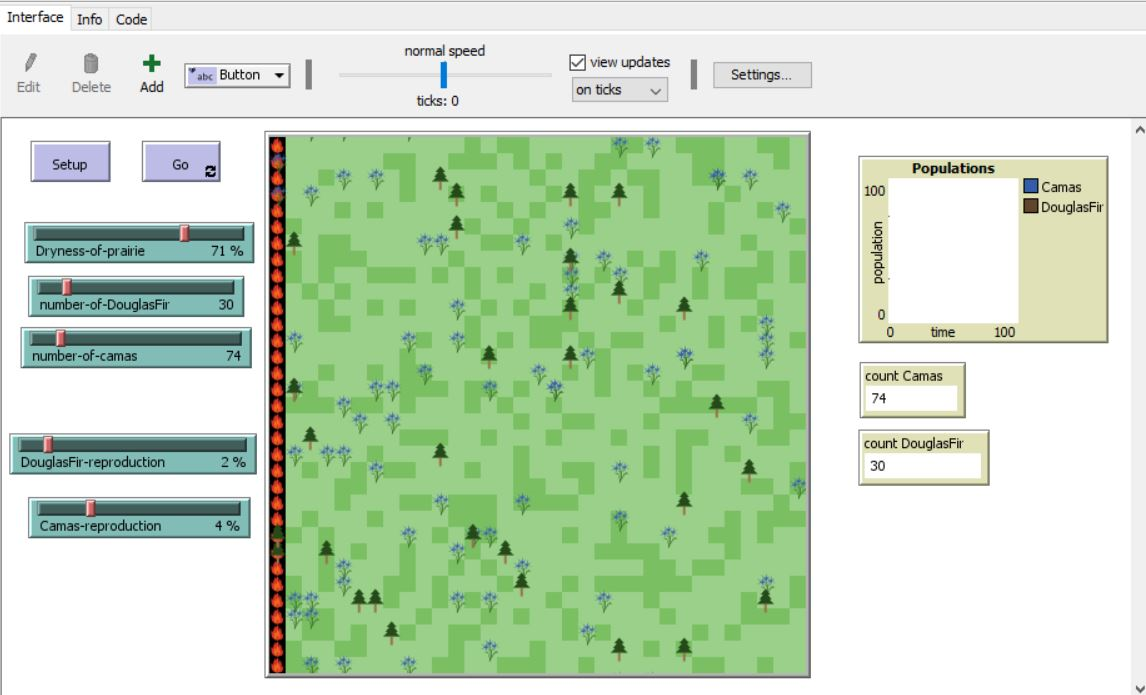Click the normal speed slider handle
The image size is (1146, 695).
pyautogui.click(x=444, y=75)
